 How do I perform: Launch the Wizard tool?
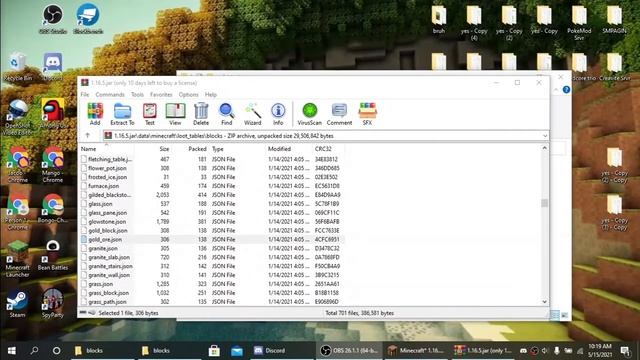click(253, 114)
